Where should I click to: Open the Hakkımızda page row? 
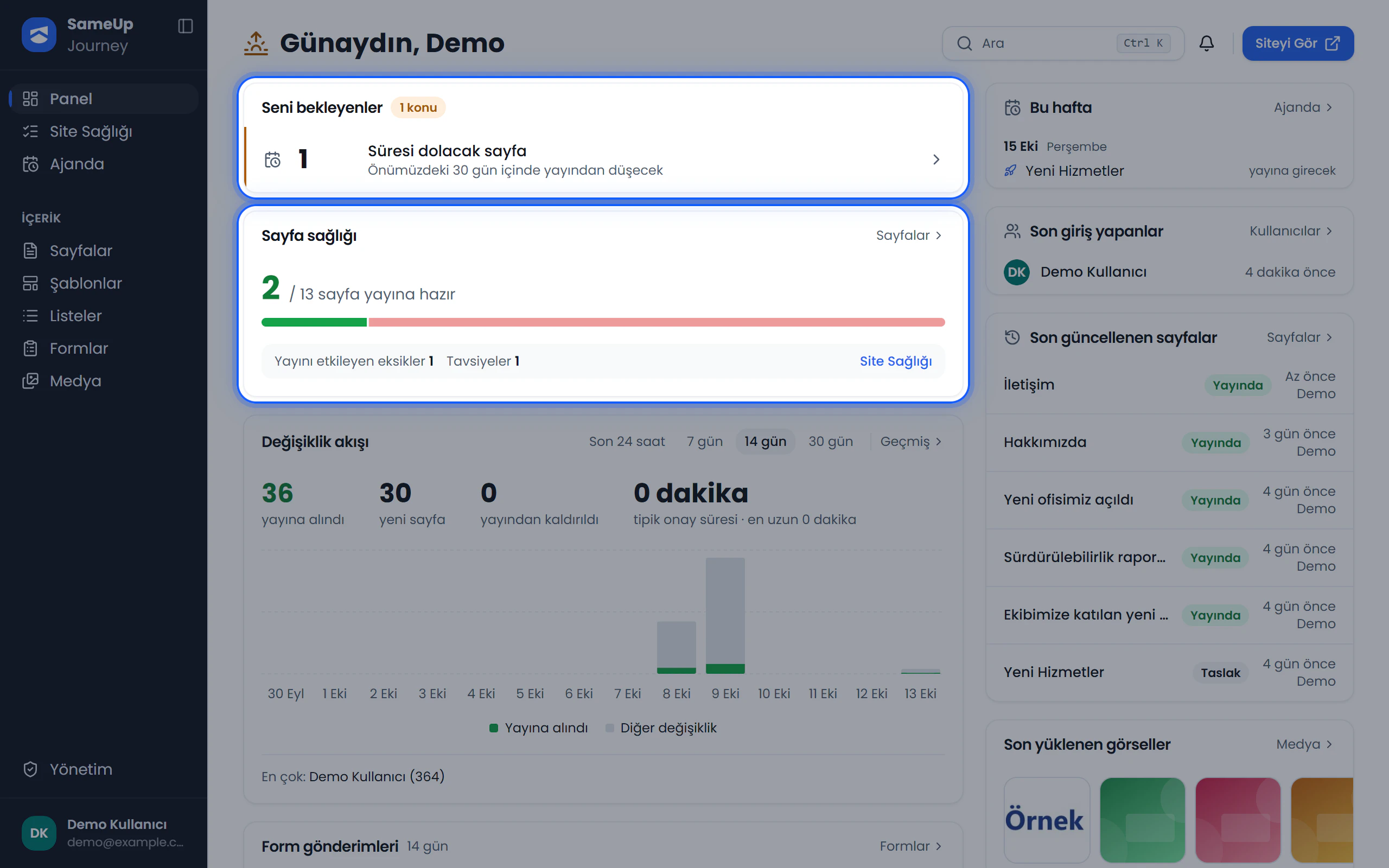[1169, 443]
